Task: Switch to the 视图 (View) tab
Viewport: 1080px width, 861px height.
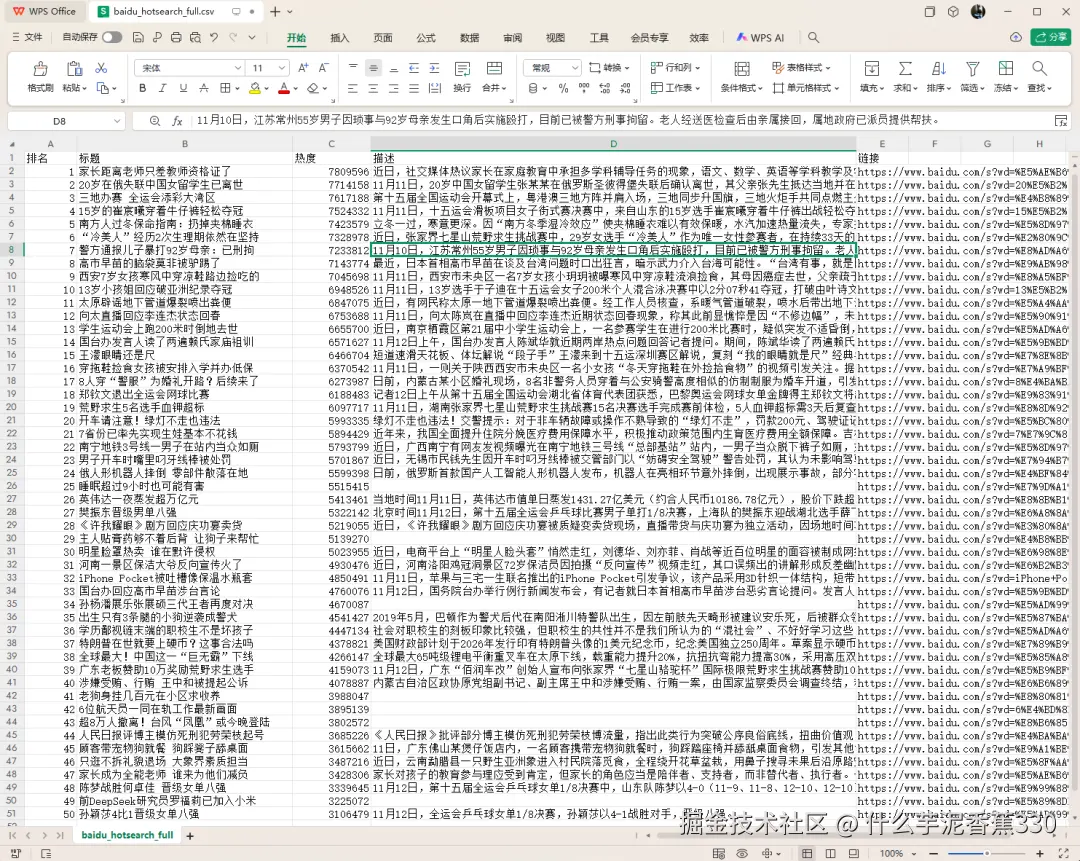Action: 555,37
